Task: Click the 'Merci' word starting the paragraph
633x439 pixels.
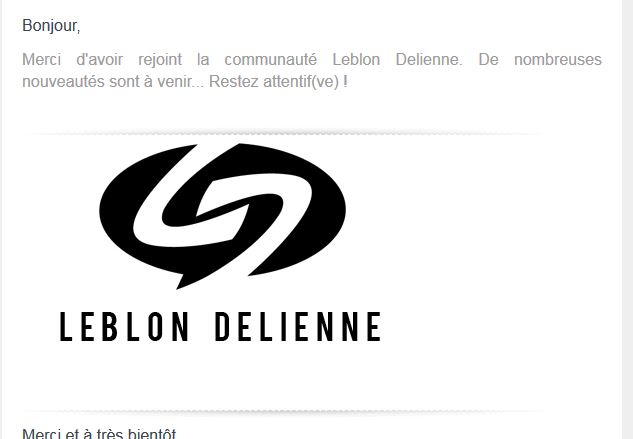Action: [41, 60]
